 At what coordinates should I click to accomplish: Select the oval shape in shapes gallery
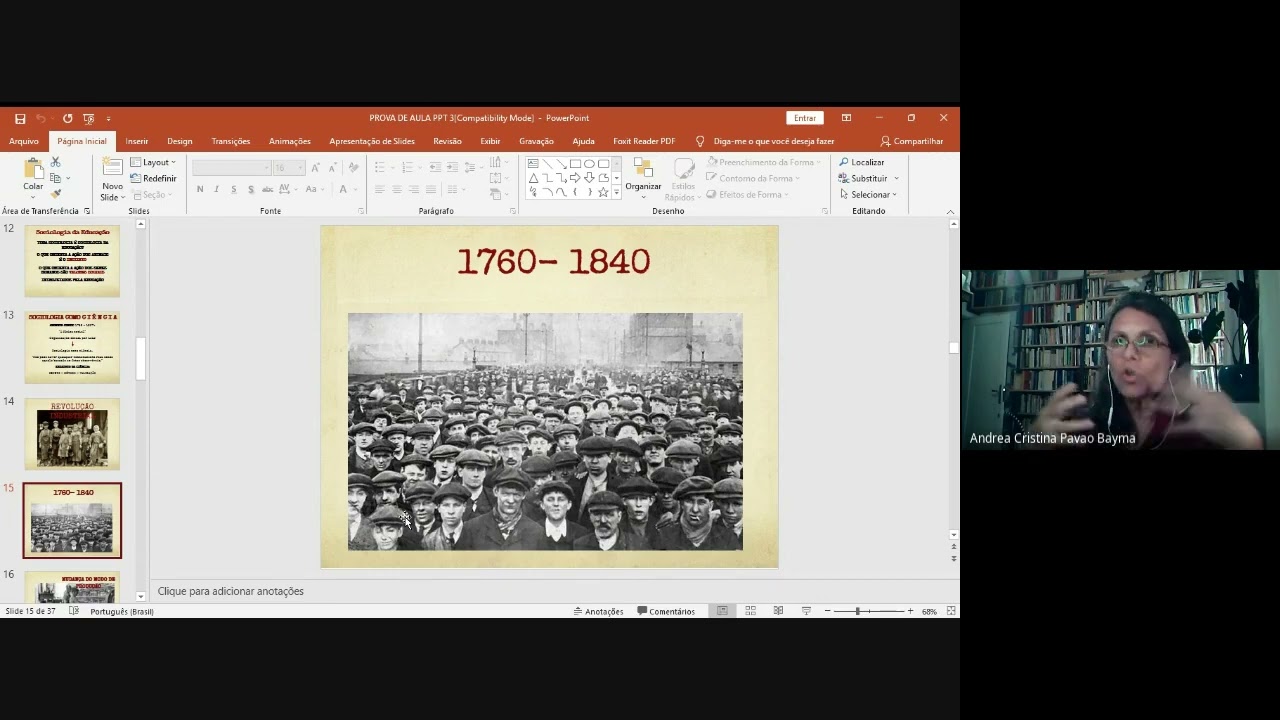pyautogui.click(x=589, y=164)
